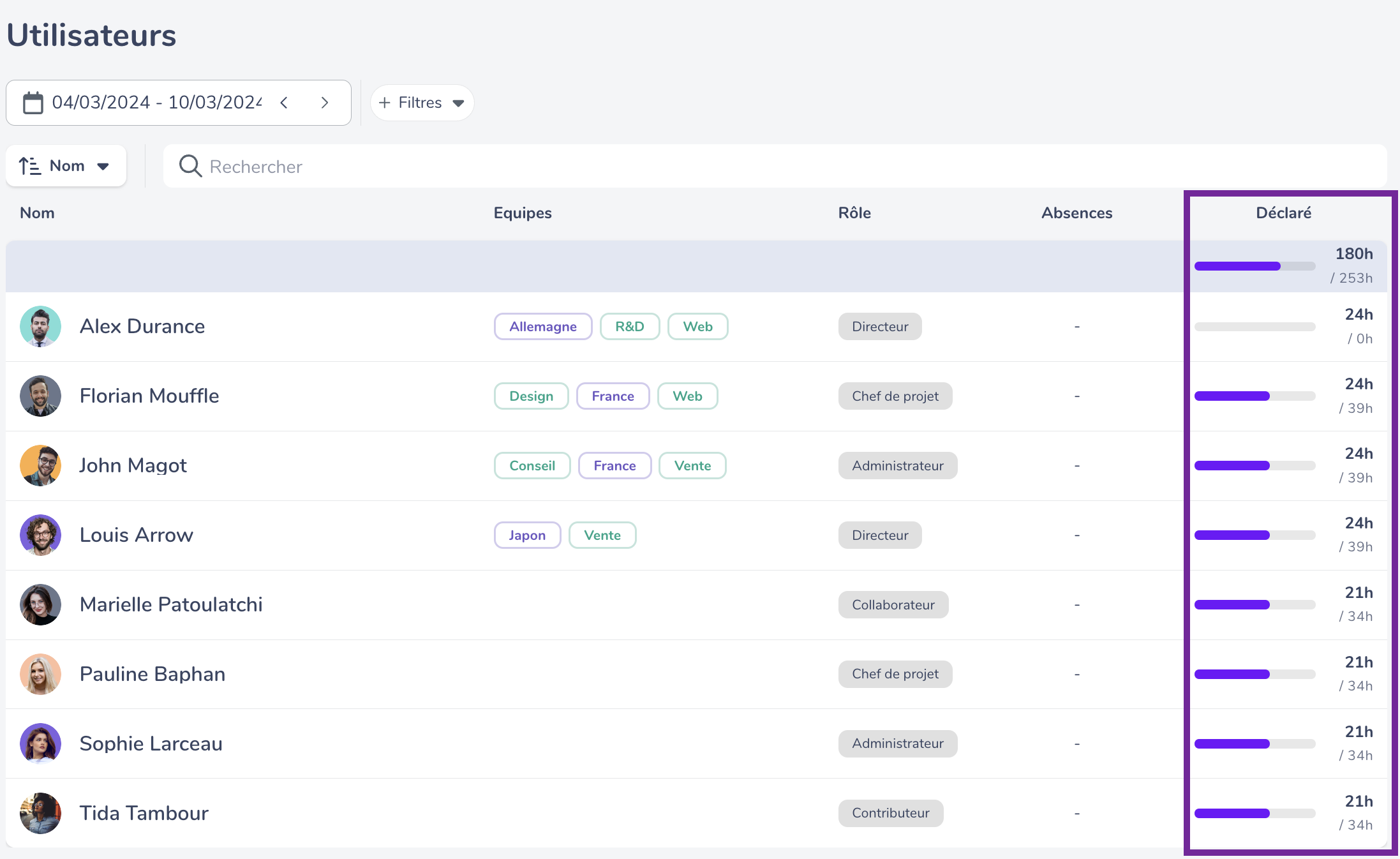The image size is (1400, 859).
Task: Click Marielle Patoulatchi's 21h progress bar
Action: 1255,605
